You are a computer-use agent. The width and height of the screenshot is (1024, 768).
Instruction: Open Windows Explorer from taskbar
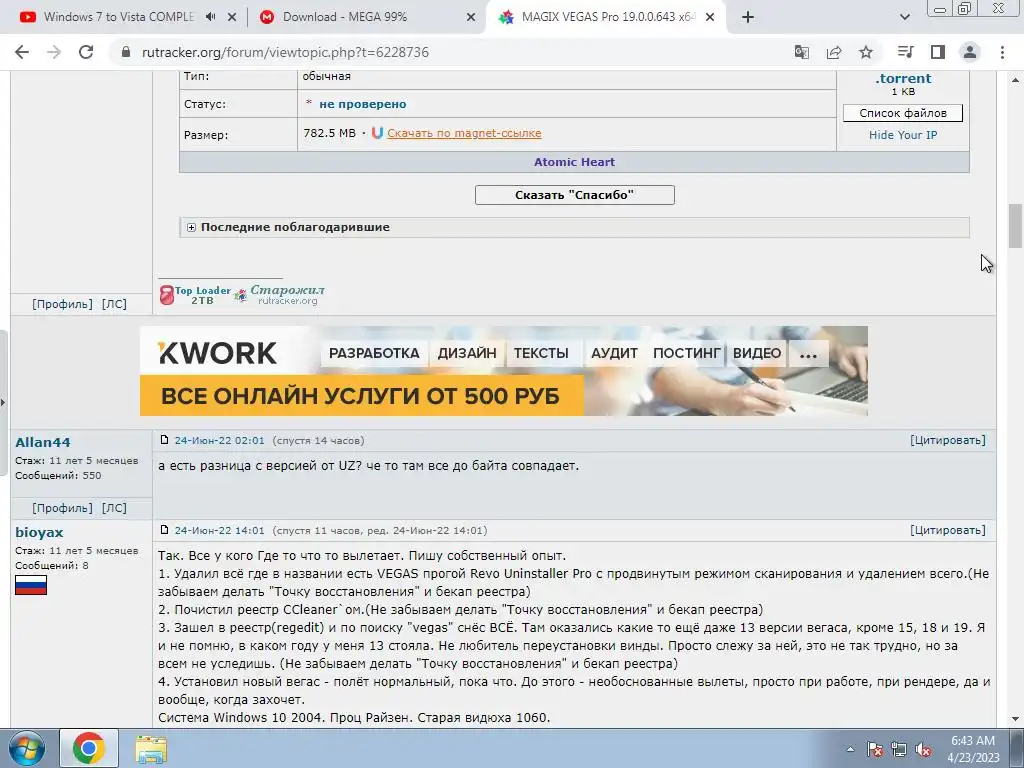click(x=151, y=749)
